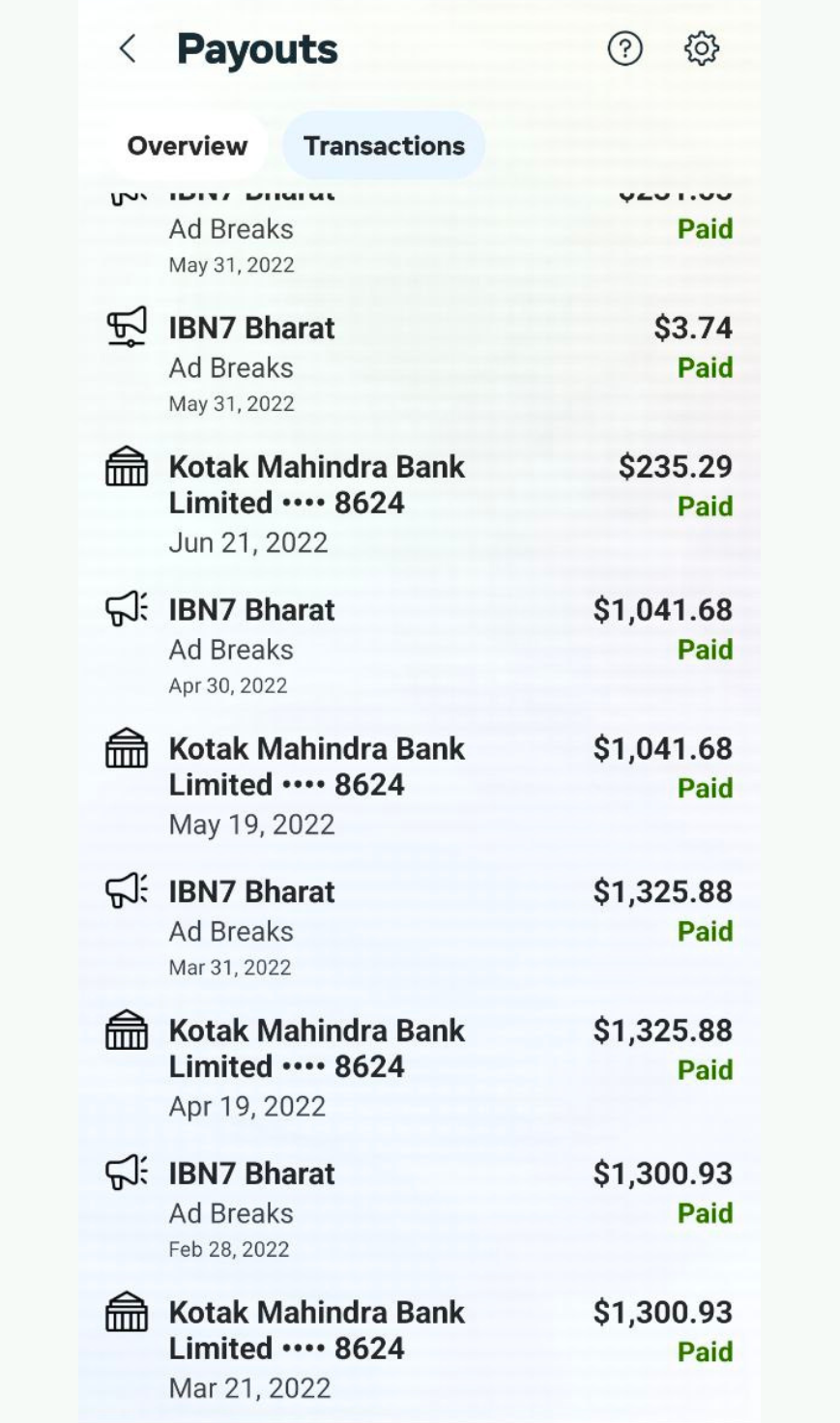This screenshot has height=1423, width=840.
Task: Click bank icon for Jun 21, 2022 payout
Action: click(x=127, y=467)
